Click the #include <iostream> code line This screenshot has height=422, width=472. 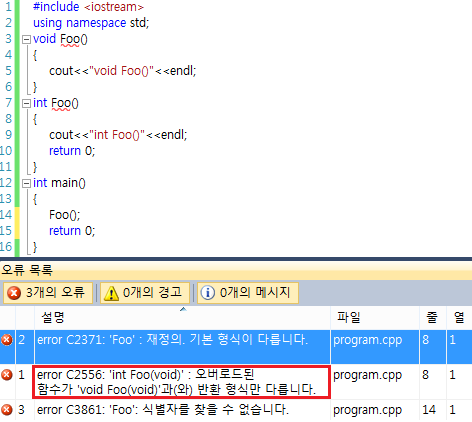[x=88, y=7]
